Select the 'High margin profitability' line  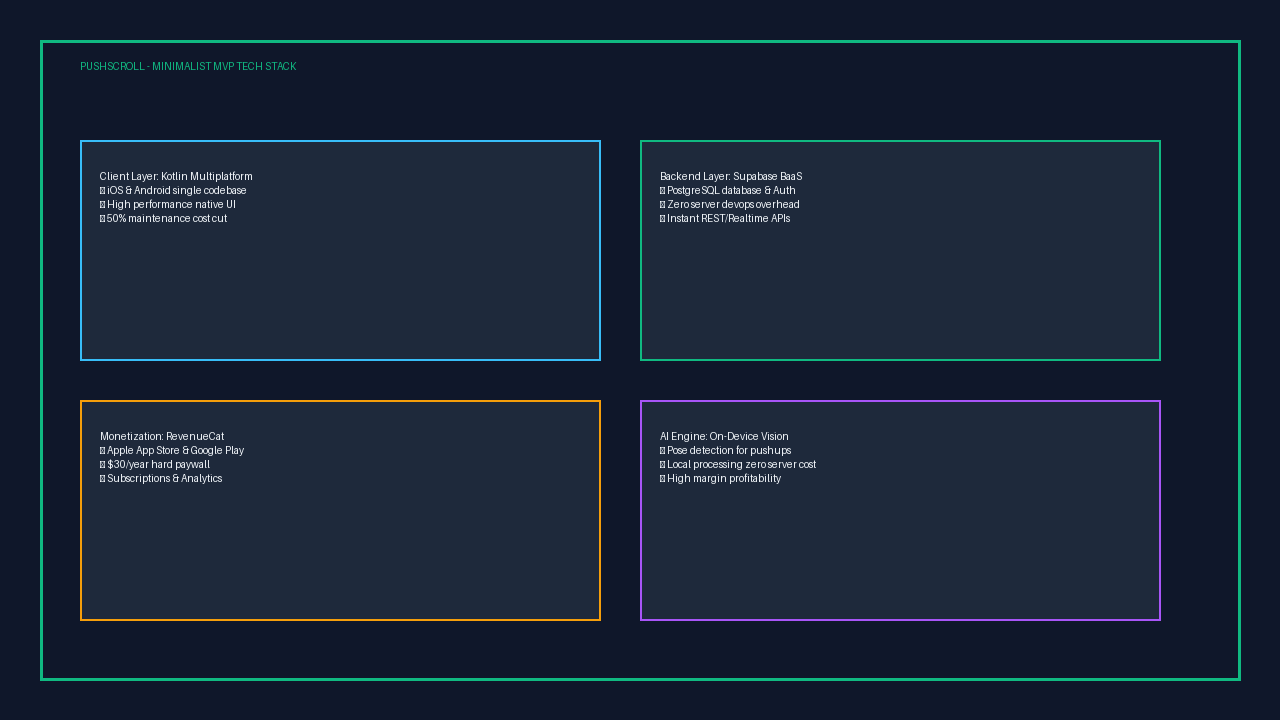[721, 479]
